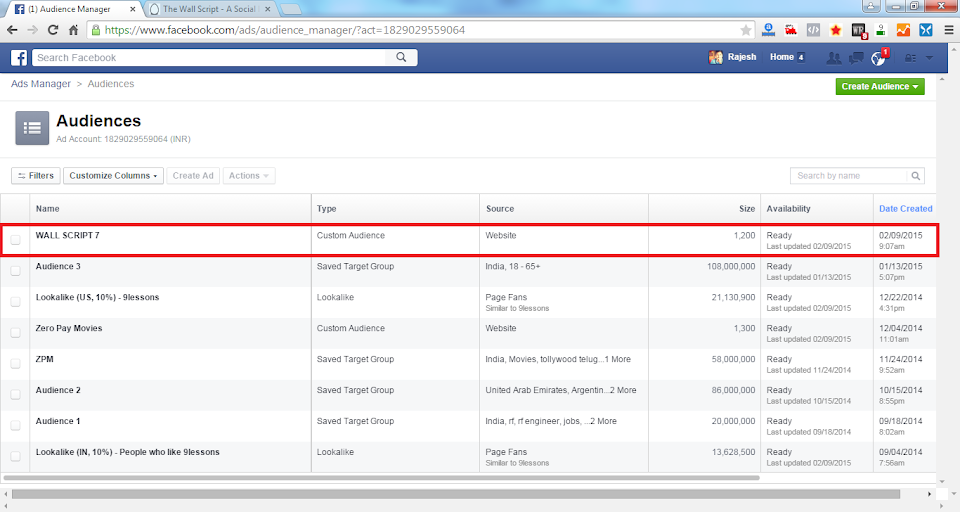Viewport: 960px width, 512px height.
Task: Click the 2 More text in Audience 2 row
Action: pyautogui.click(x=623, y=390)
